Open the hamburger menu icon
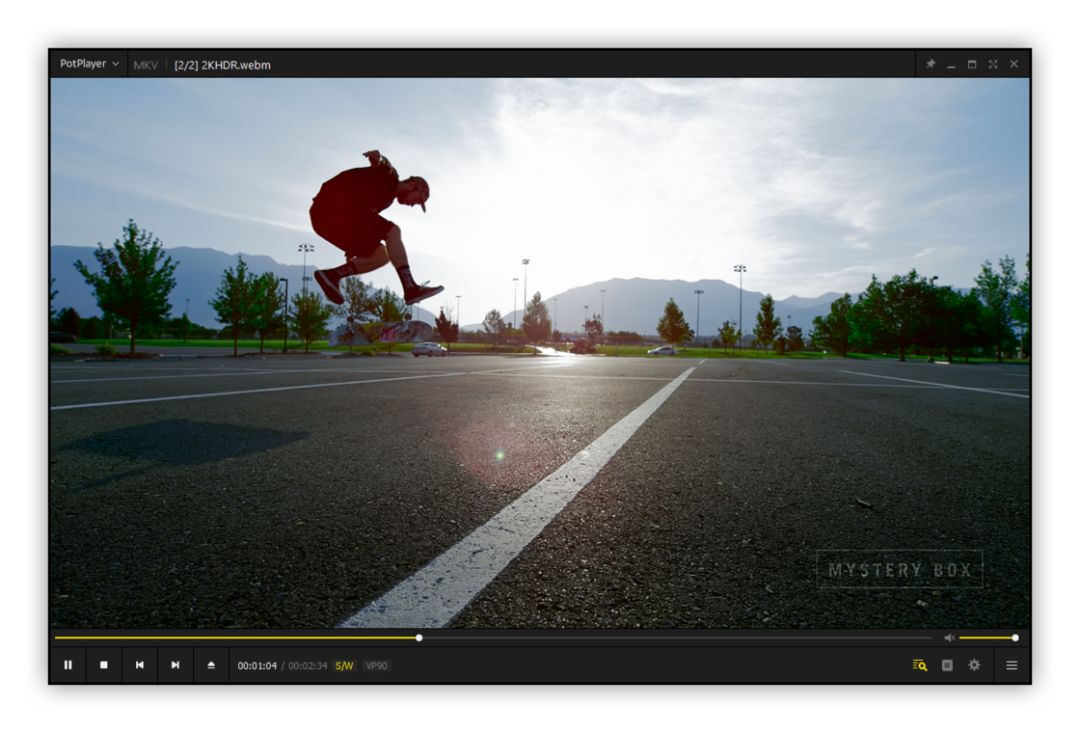The image size is (1080, 733). click(x=1012, y=665)
